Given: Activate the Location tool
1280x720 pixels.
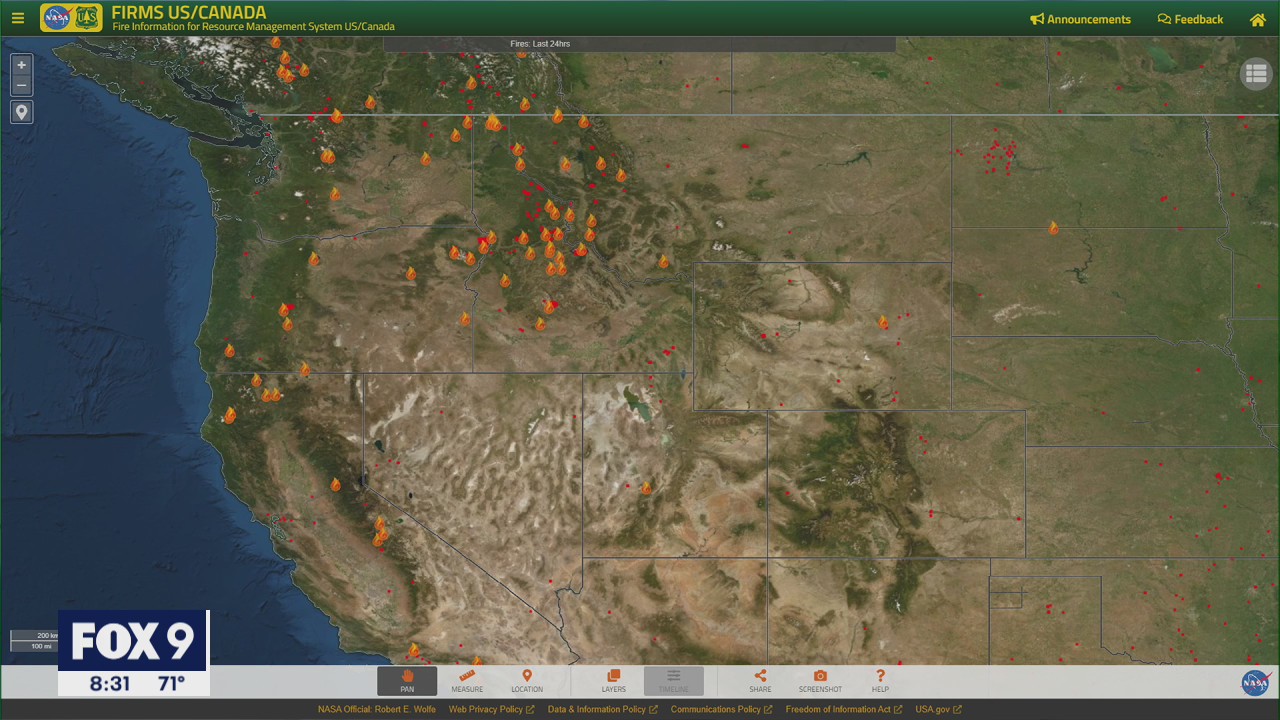Looking at the screenshot, I should tap(527, 681).
